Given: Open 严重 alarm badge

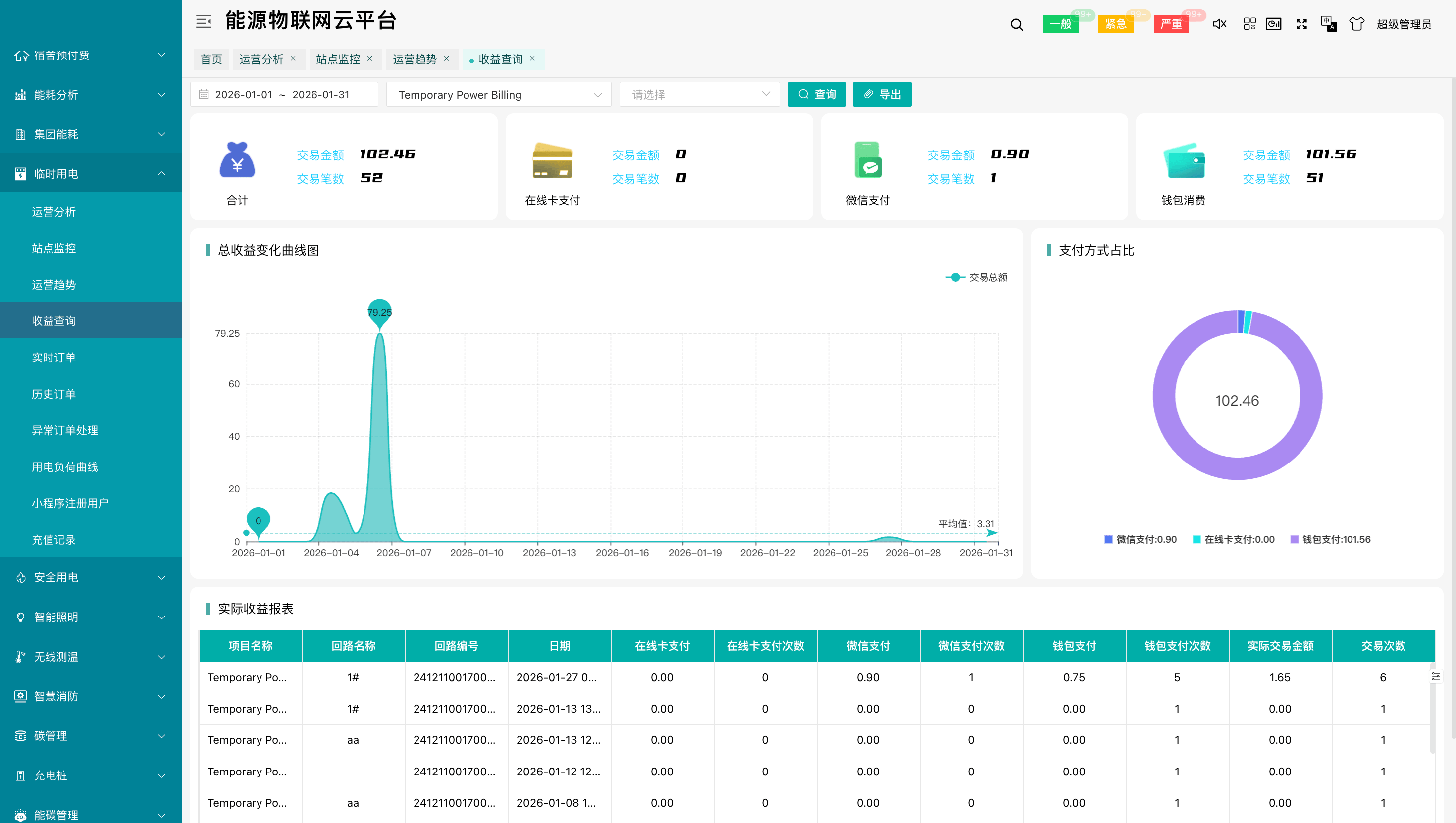Looking at the screenshot, I should (1171, 24).
